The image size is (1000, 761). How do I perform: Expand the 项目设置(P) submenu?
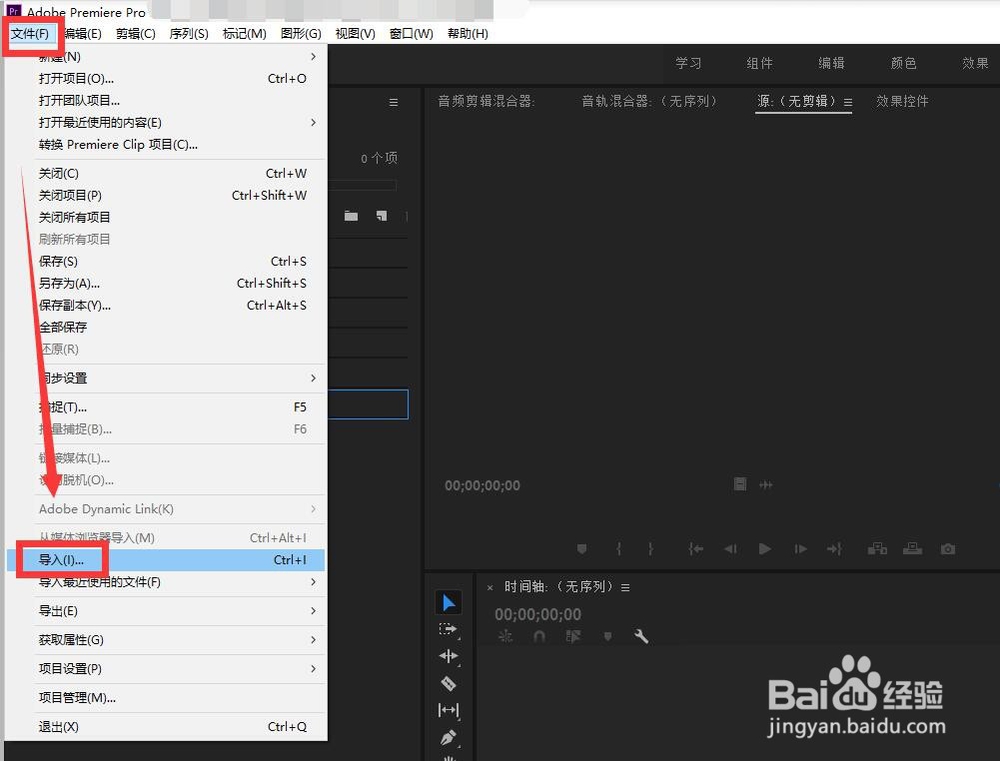pyautogui.click(x=166, y=669)
